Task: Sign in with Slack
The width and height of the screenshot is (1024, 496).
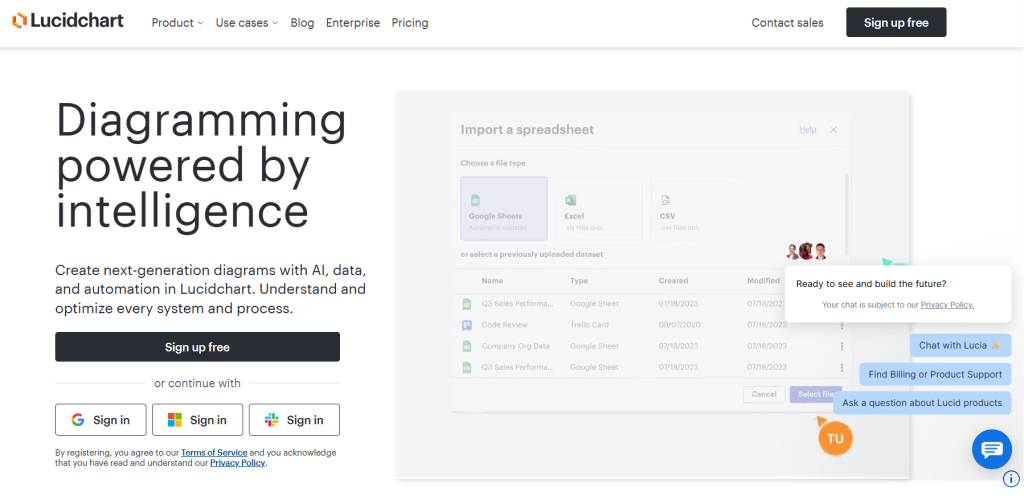Action: (295, 420)
